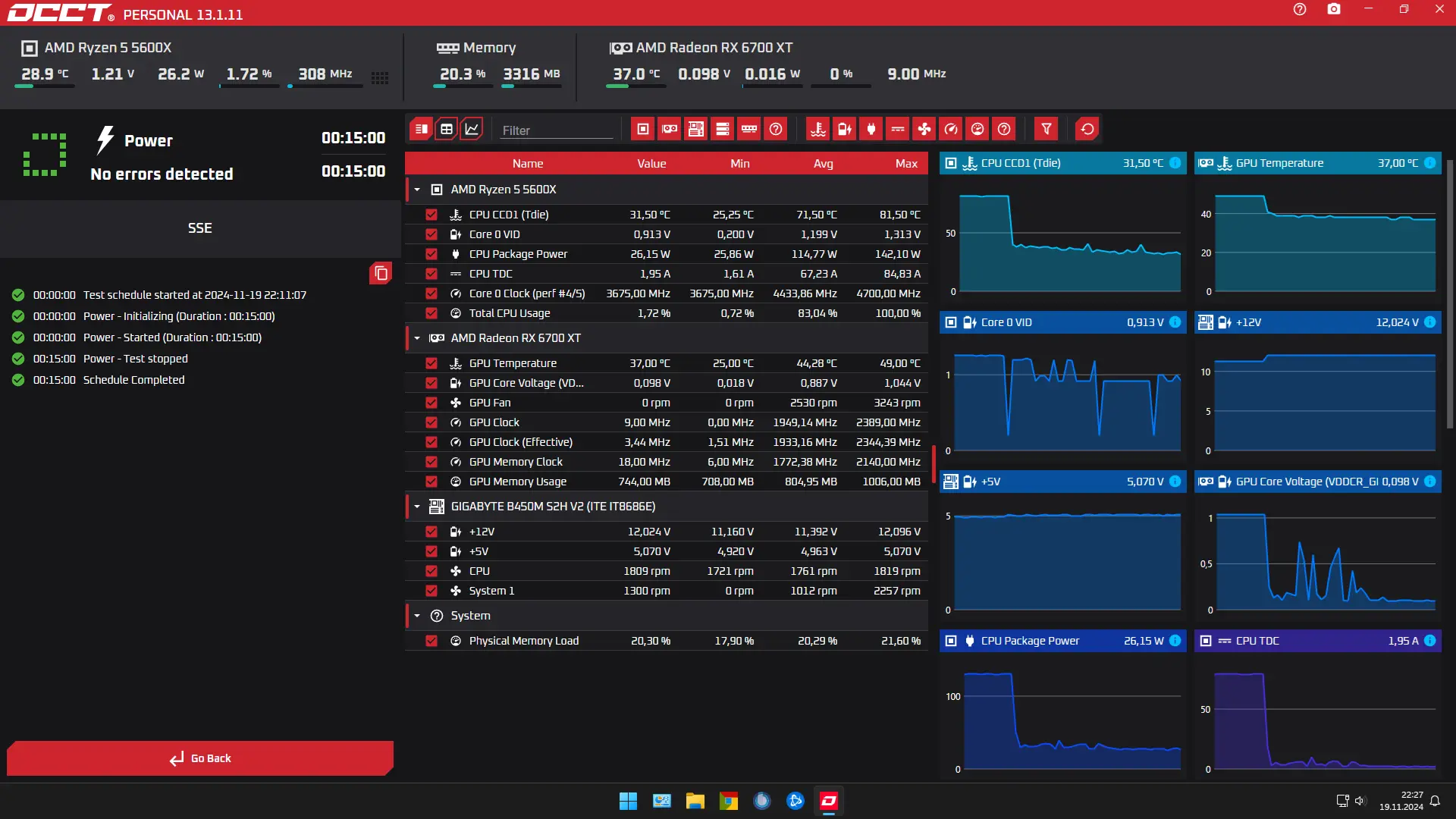
Task: Click the graph panel vertical scrollbar
Action: click(1450, 294)
